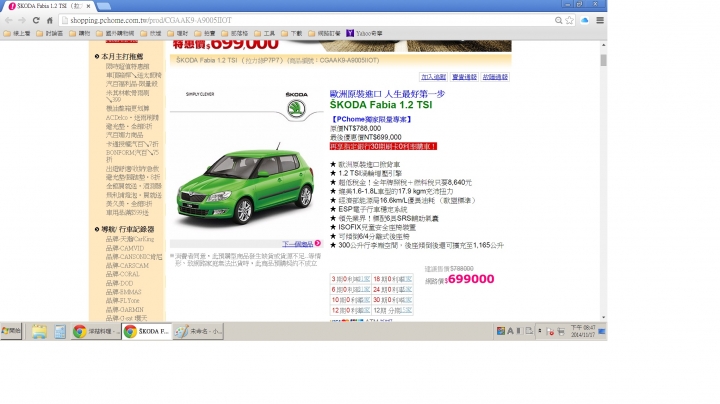Viewport: 720px width, 404px height.
Task: Open the 品牌-GARMIN sidebar link
Action: point(125,309)
